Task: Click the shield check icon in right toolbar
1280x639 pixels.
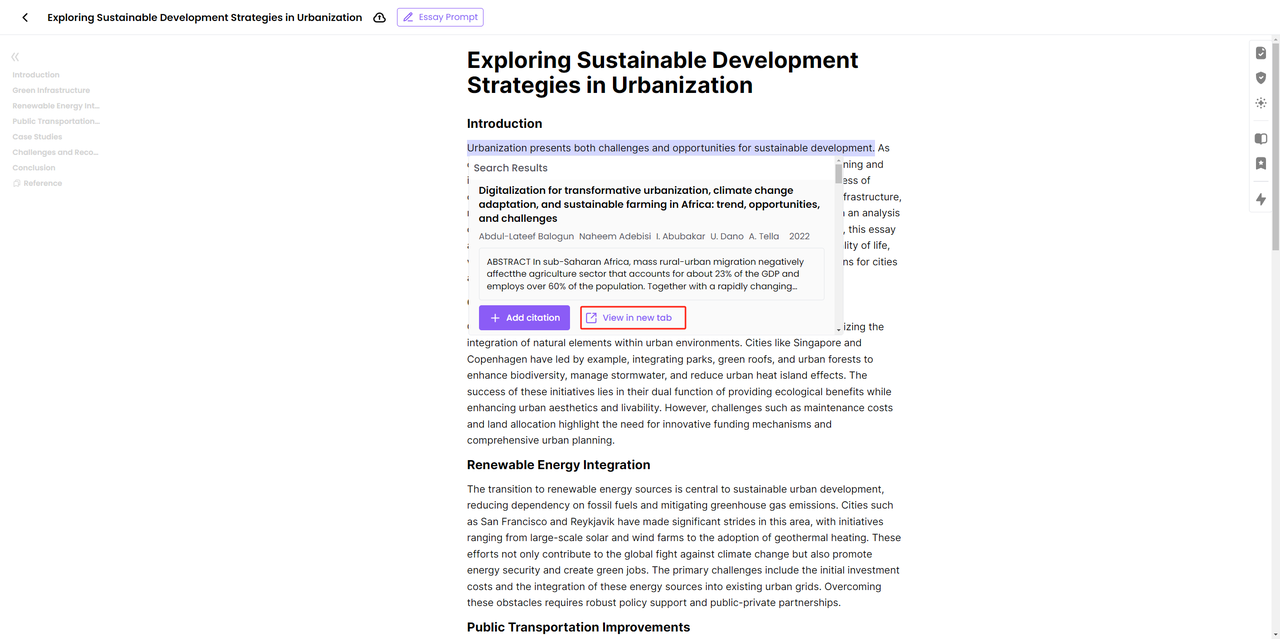Action: [1261, 78]
